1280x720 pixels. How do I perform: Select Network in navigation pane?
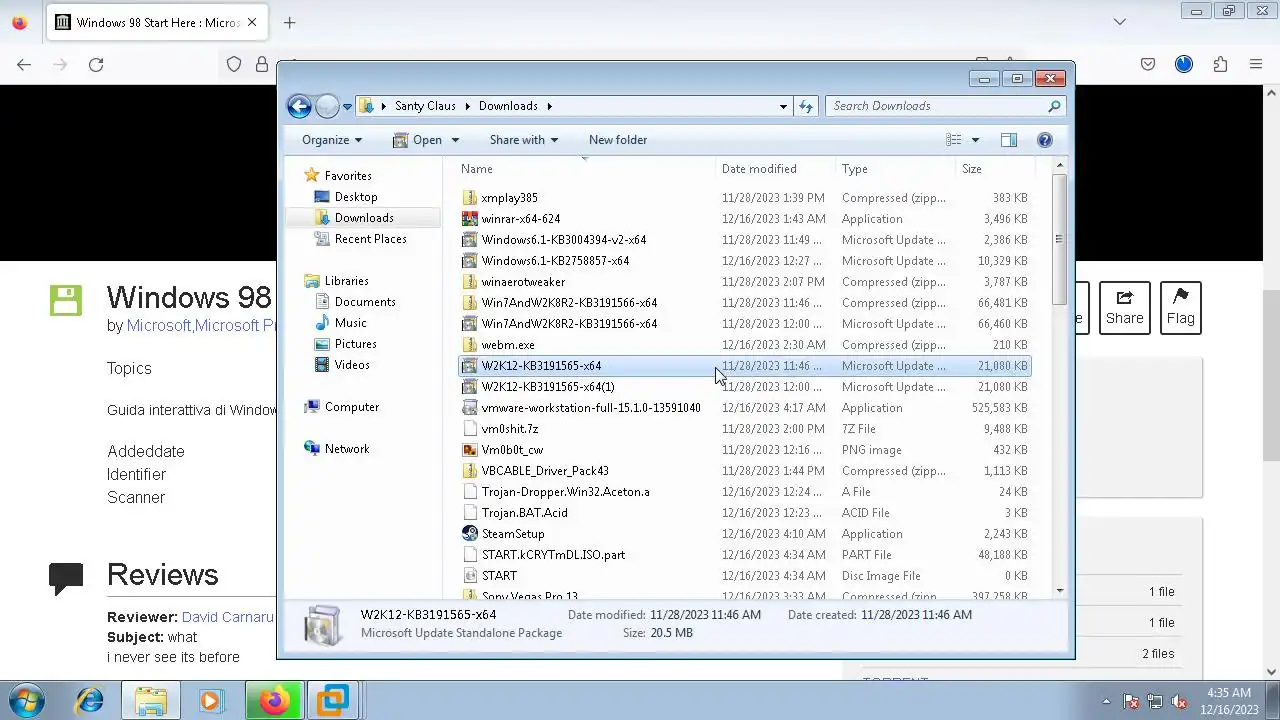(x=346, y=449)
